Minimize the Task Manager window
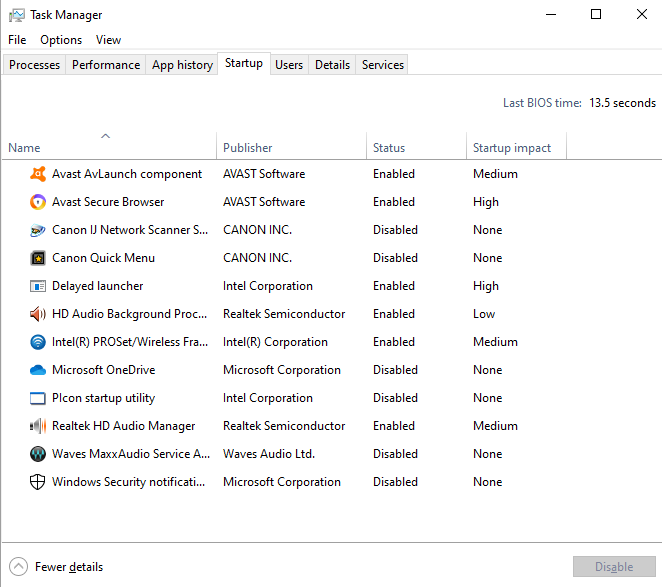Image resolution: width=662 pixels, height=587 pixels. click(551, 14)
